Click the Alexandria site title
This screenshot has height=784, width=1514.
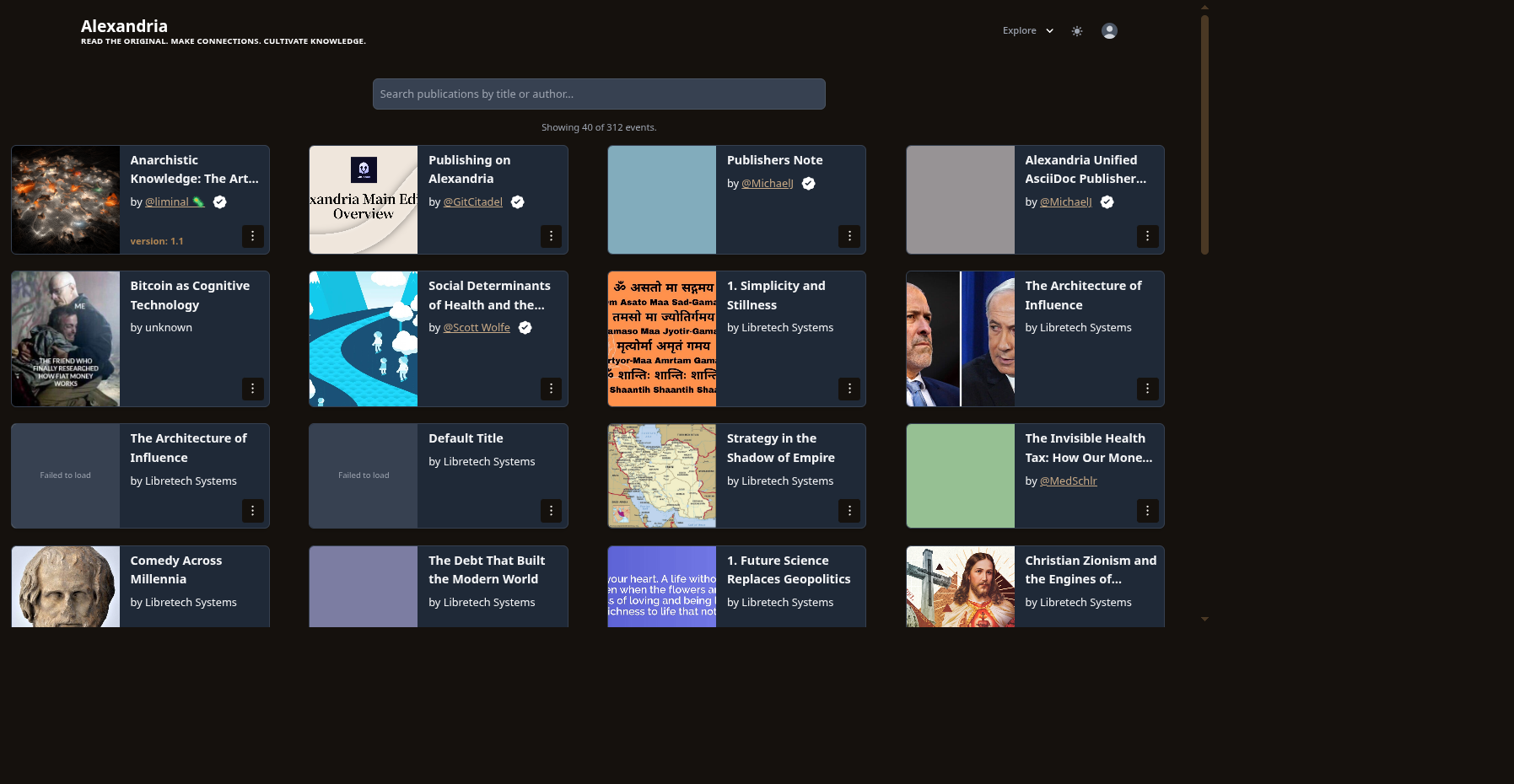(124, 26)
